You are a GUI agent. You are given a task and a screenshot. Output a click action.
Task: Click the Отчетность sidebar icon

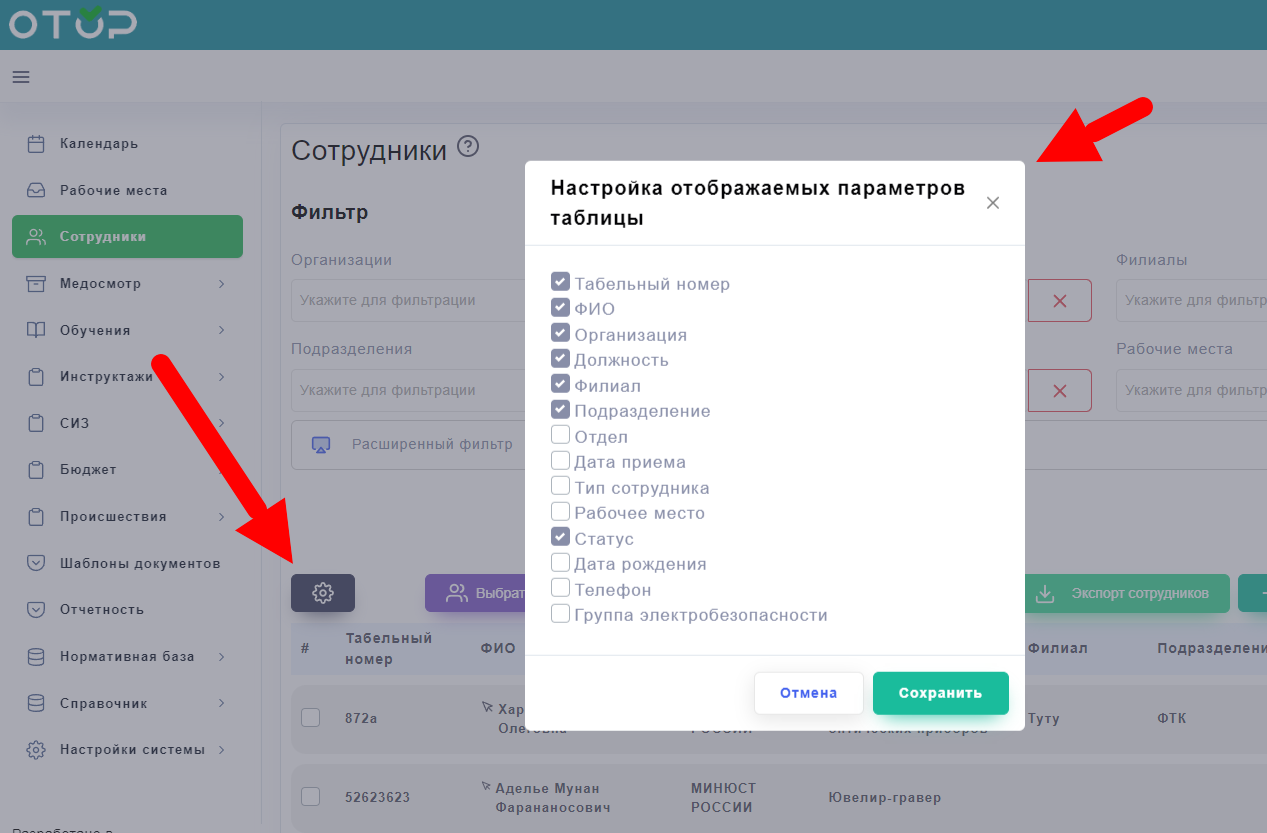click(36, 610)
